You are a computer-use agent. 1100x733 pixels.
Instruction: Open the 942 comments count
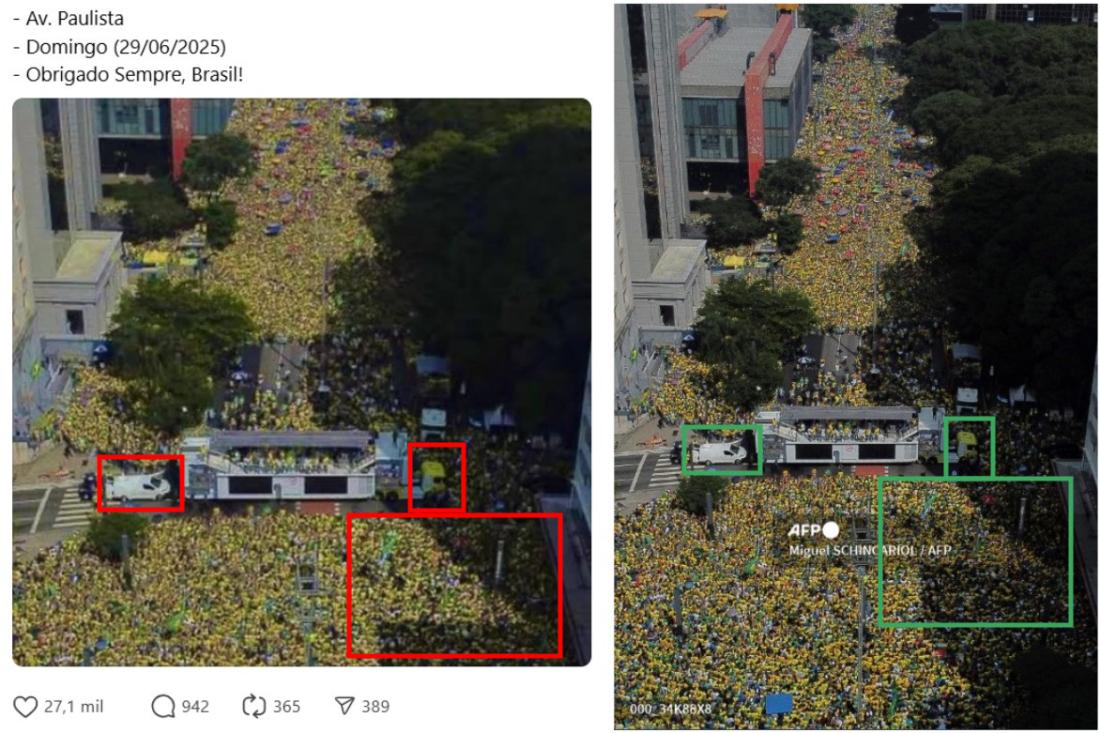point(195,706)
